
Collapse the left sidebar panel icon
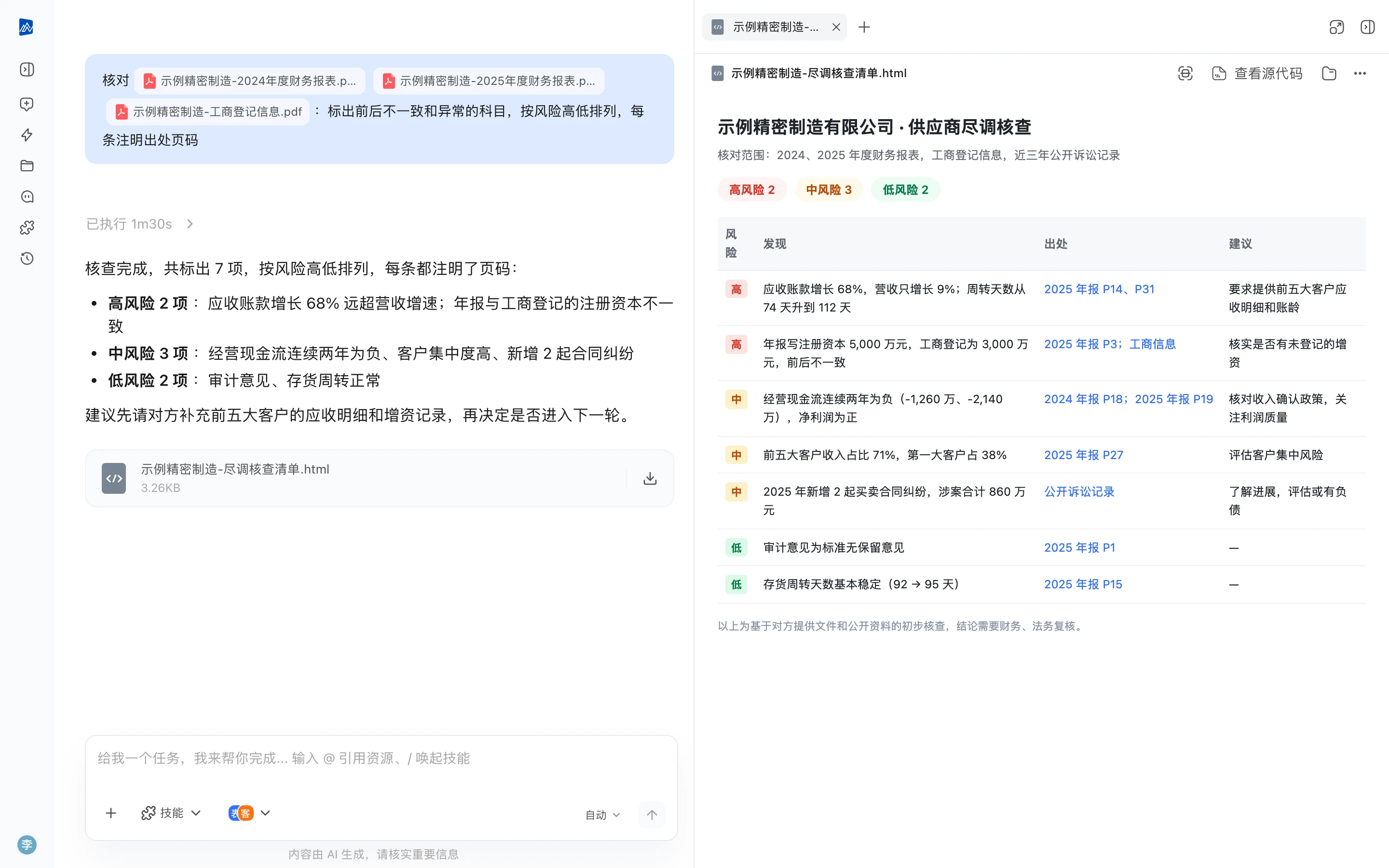click(x=27, y=69)
